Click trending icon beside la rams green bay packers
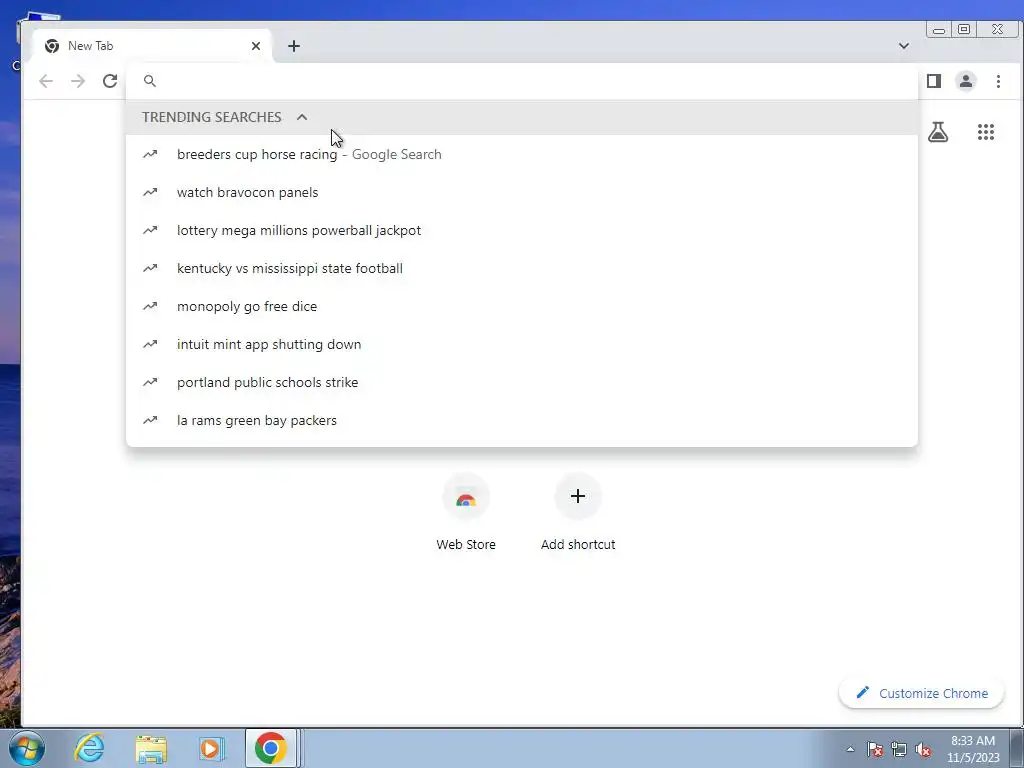 click(150, 419)
